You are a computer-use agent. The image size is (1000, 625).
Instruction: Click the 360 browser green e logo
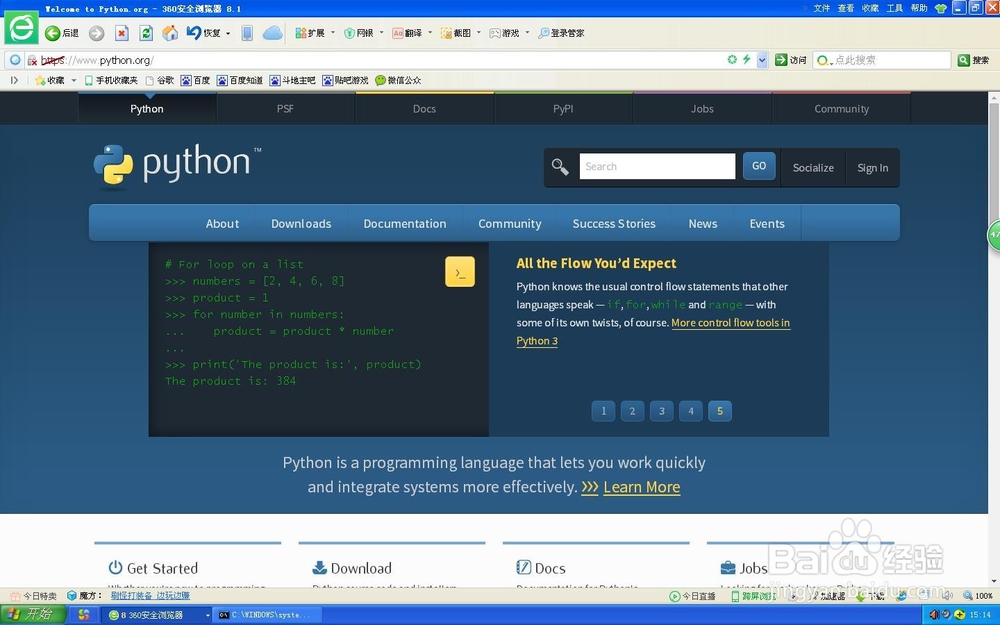[x=21, y=28]
